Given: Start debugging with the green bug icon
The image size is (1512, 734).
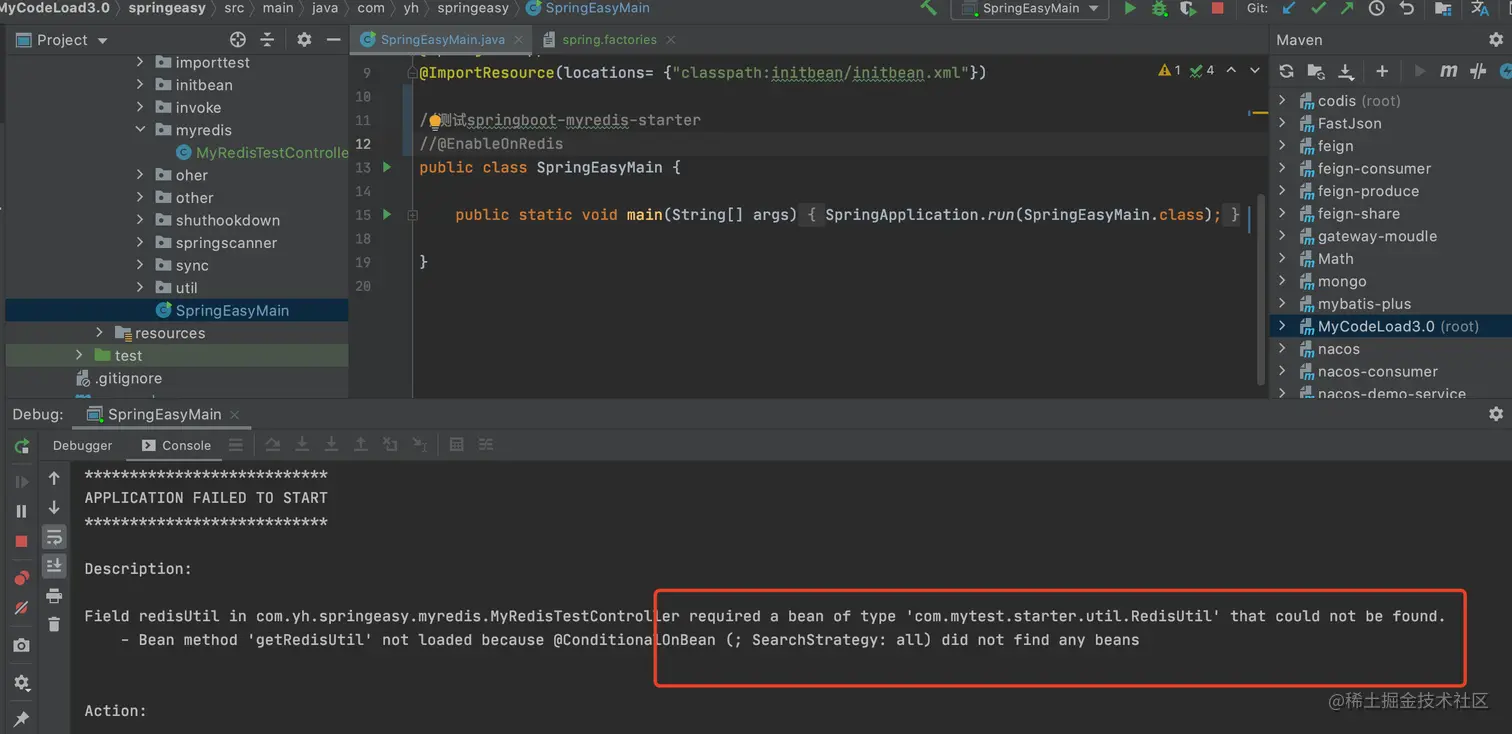Looking at the screenshot, I should pos(1159,8).
